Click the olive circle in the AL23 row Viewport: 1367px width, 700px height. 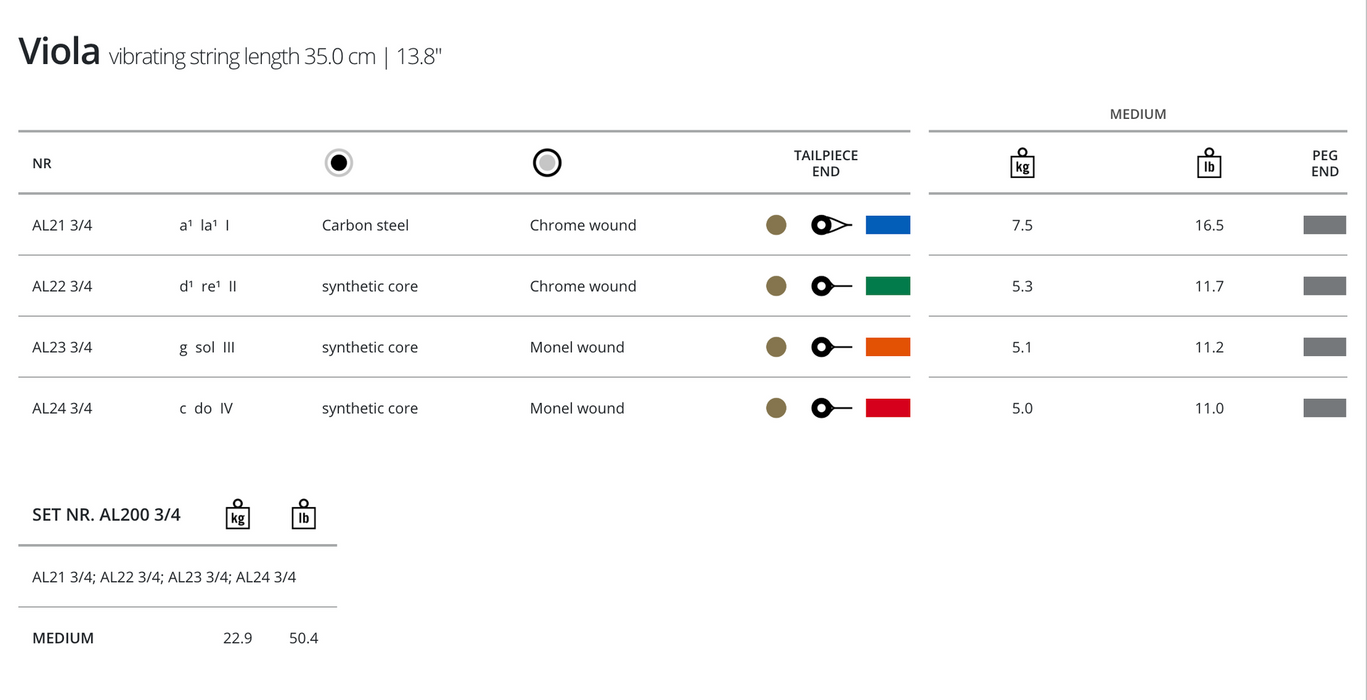(776, 347)
